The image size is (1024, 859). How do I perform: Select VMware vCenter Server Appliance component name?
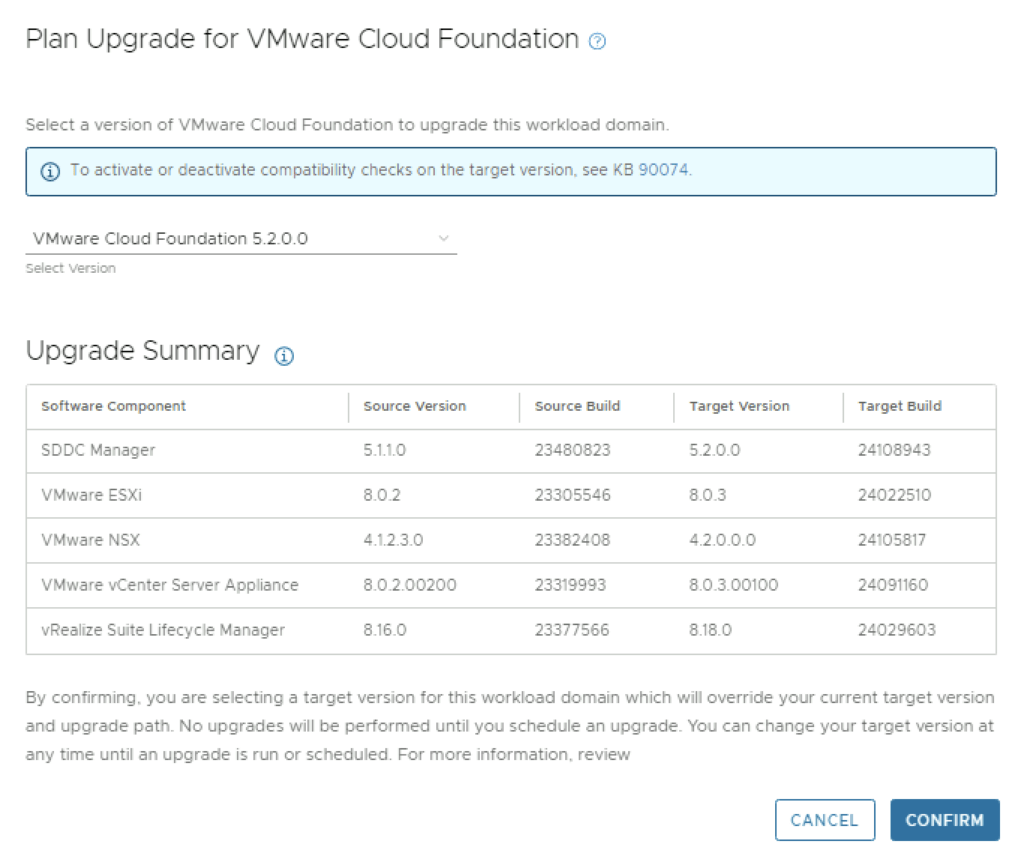(169, 585)
